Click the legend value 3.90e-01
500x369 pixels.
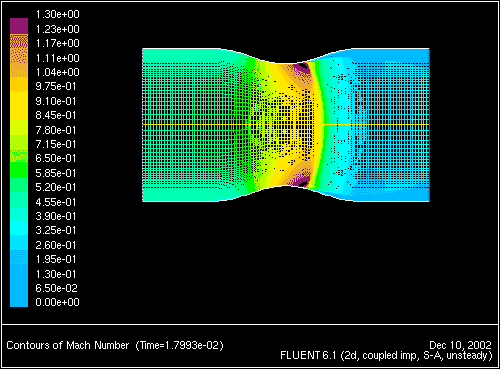[x=56, y=216]
